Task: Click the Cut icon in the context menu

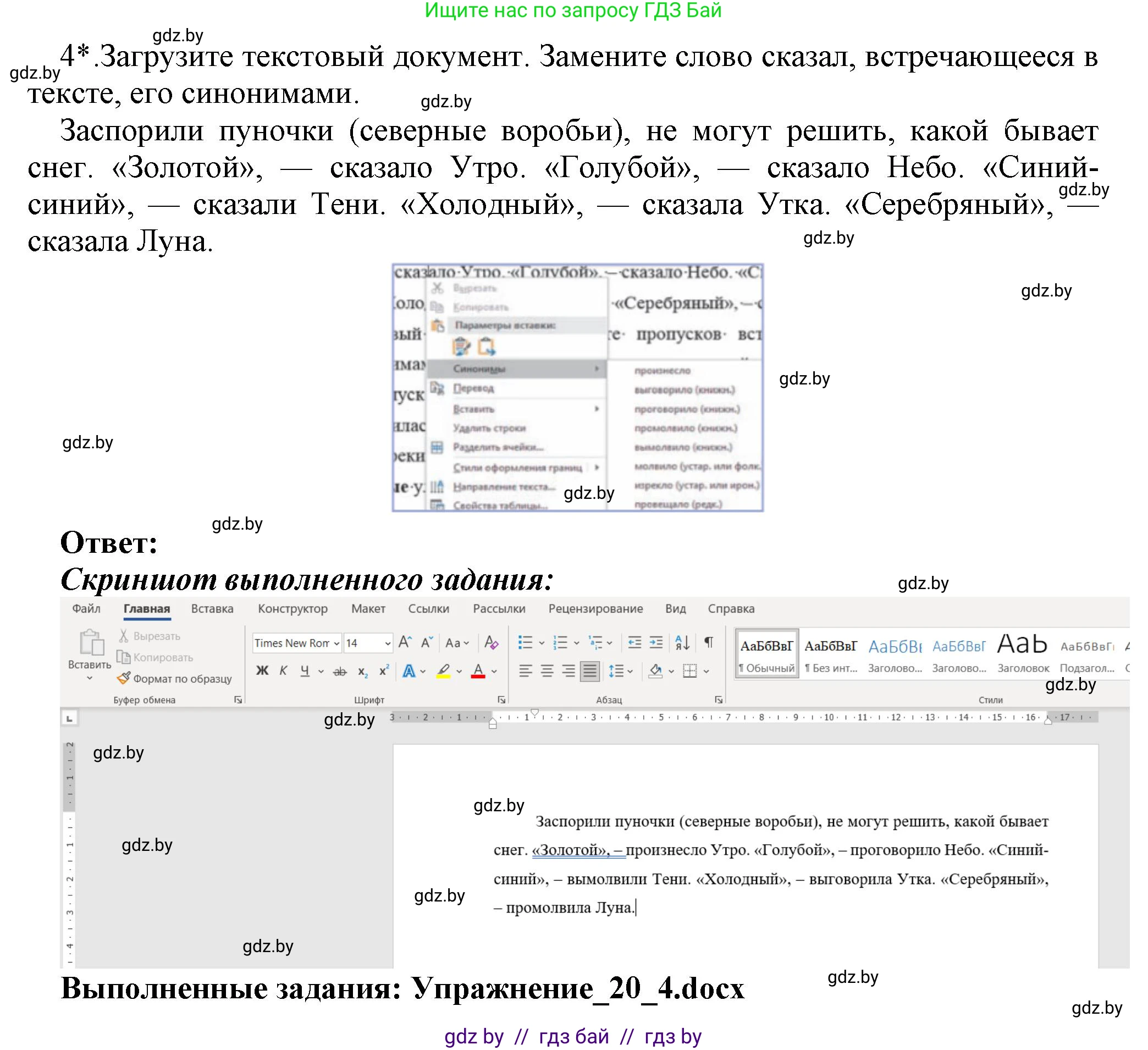Action: point(437,288)
